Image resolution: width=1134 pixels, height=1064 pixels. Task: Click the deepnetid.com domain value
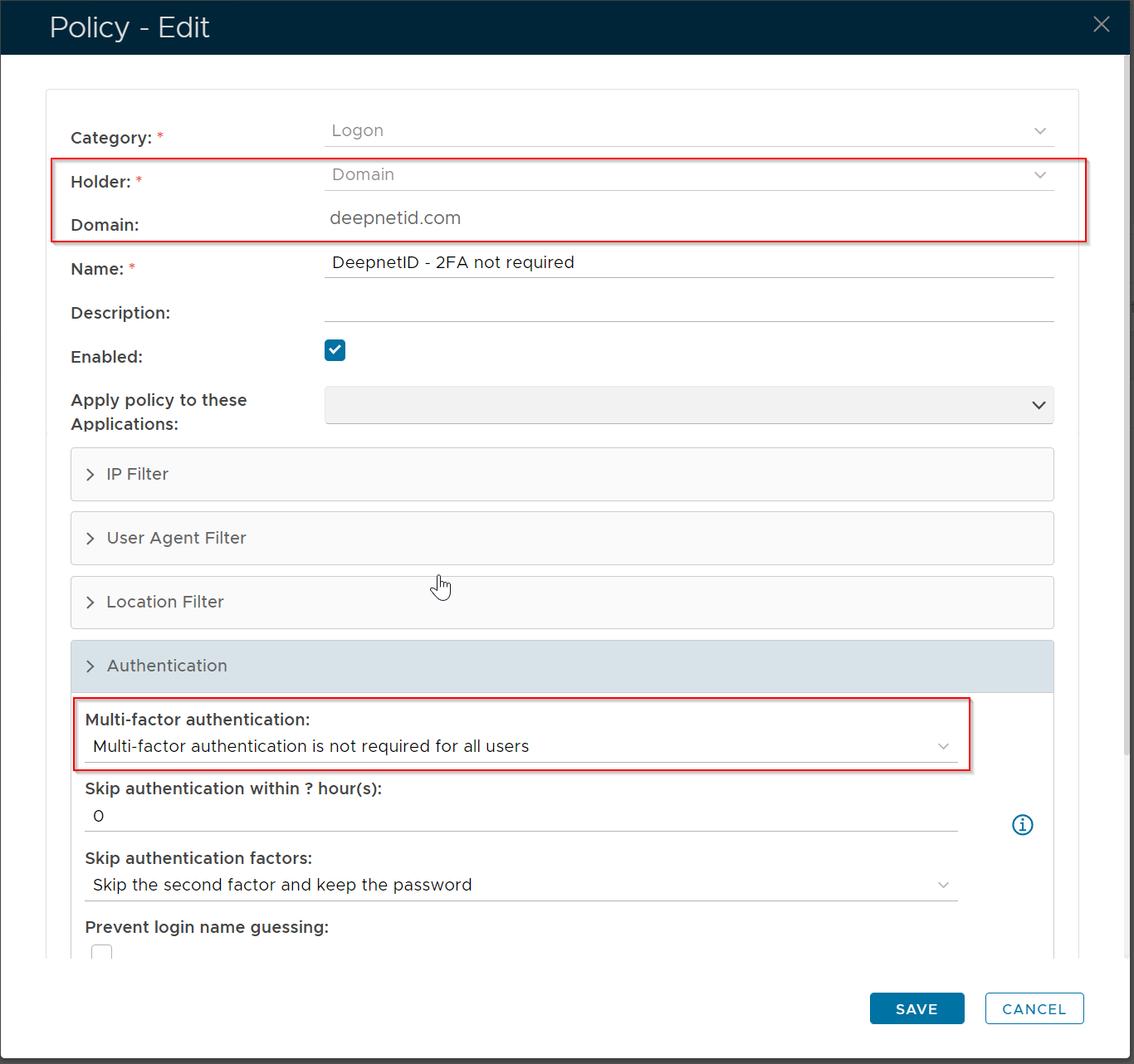coord(395,218)
